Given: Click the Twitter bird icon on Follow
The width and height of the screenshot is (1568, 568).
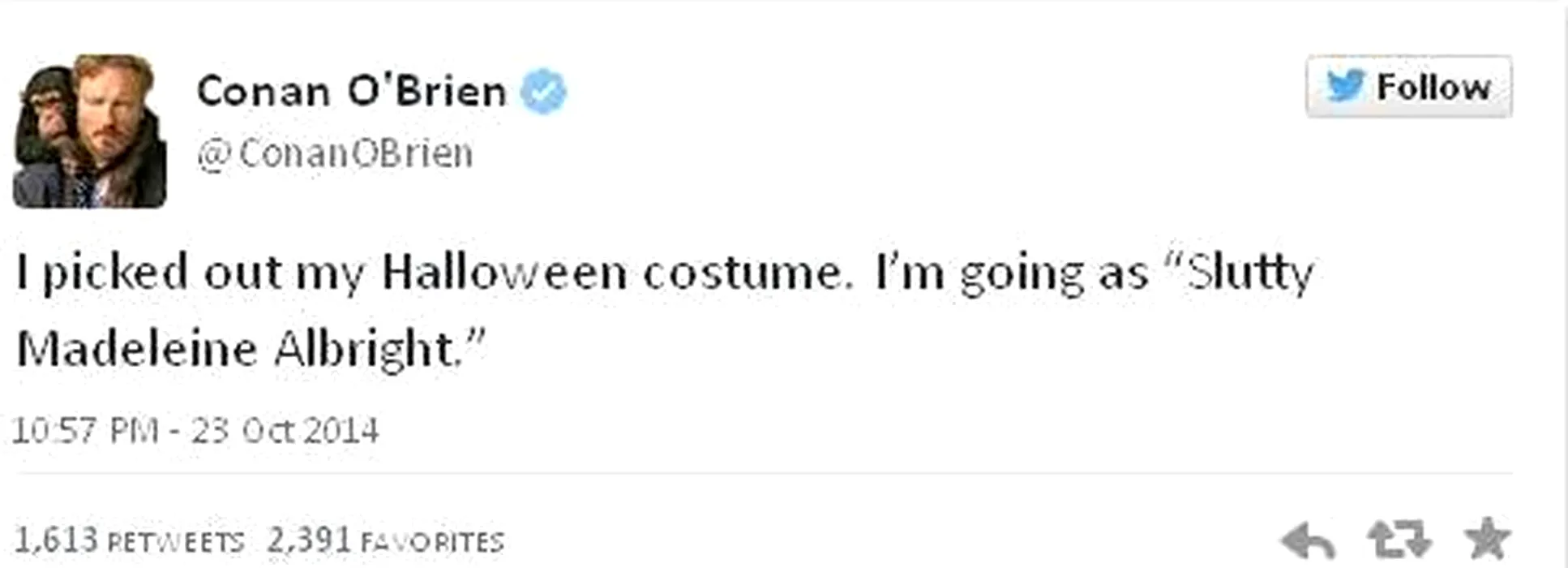Looking at the screenshot, I should (x=1345, y=86).
